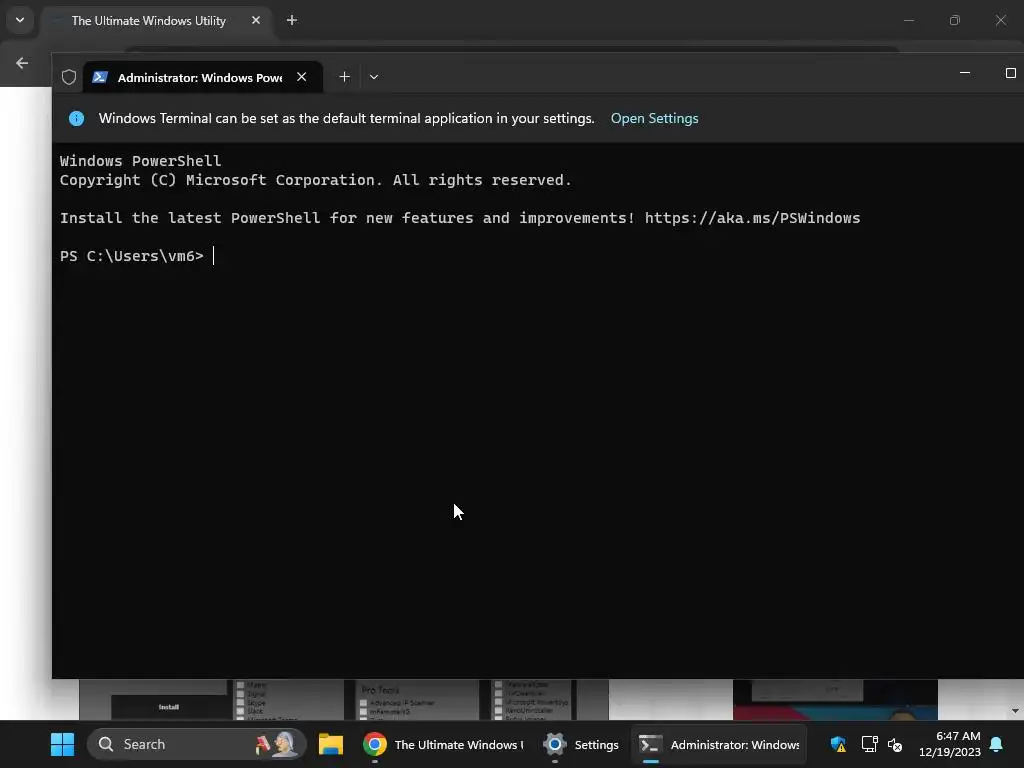Switch to Administrator: Windows Terminal taskbar item

click(x=718, y=744)
